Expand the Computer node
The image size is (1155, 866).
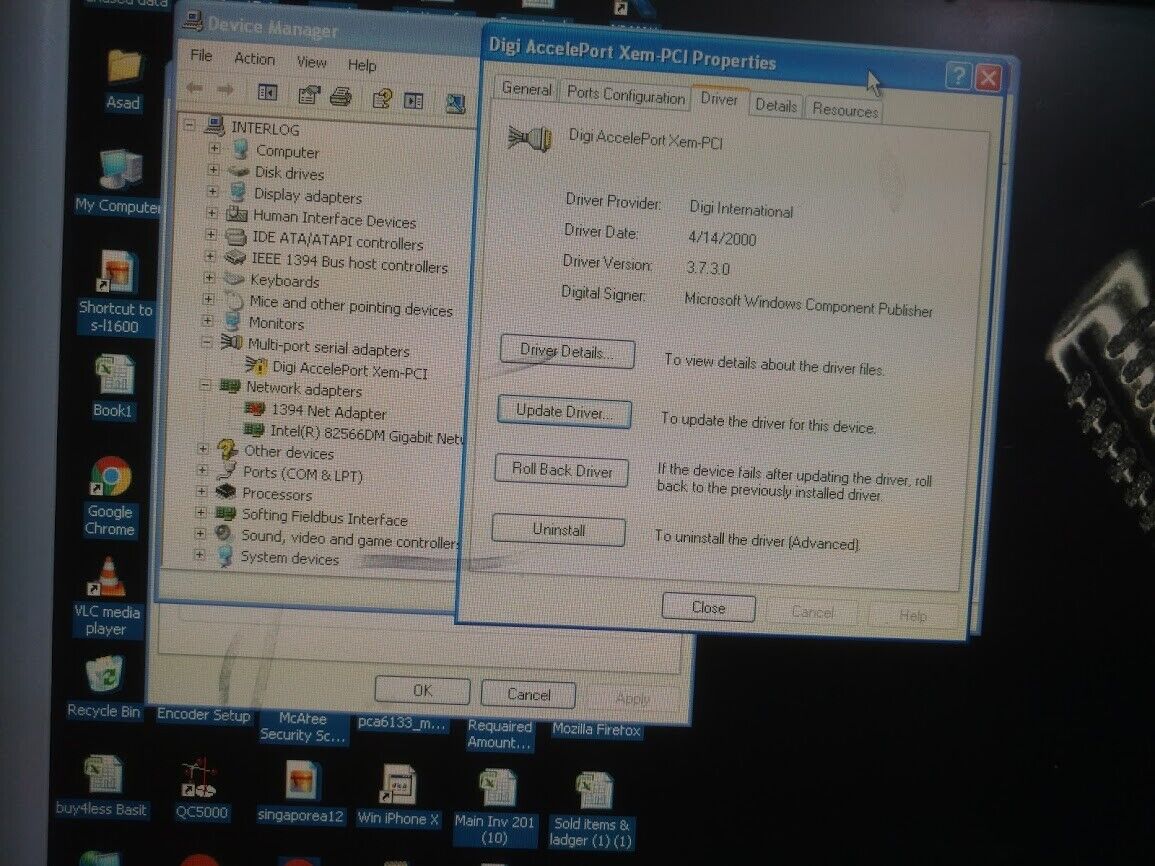[214, 148]
